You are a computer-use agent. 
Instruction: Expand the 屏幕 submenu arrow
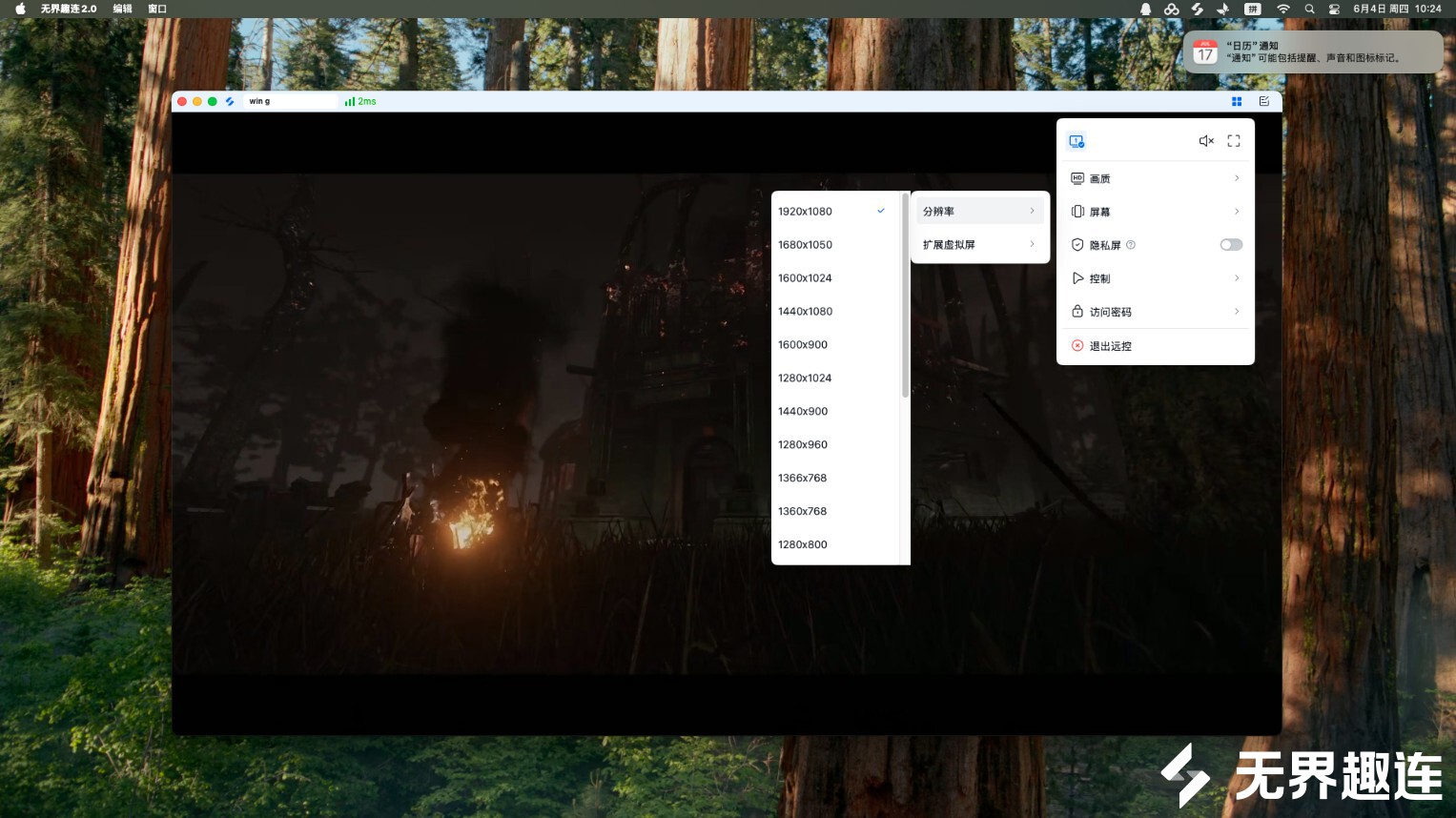(1237, 212)
